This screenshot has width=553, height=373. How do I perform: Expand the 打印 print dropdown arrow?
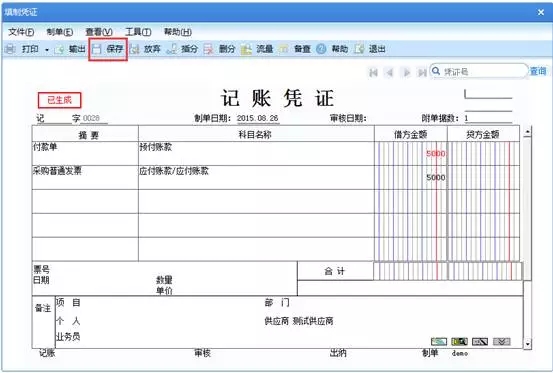click(47, 50)
